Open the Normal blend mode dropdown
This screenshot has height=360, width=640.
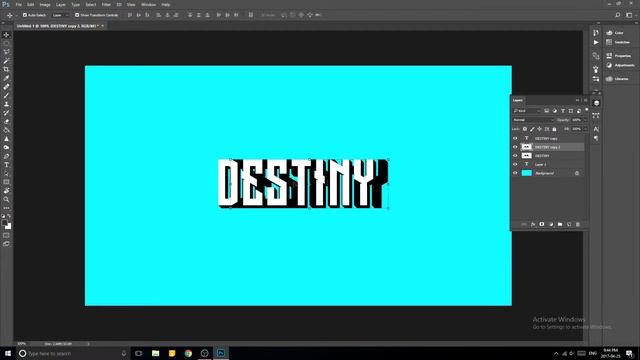533,120
